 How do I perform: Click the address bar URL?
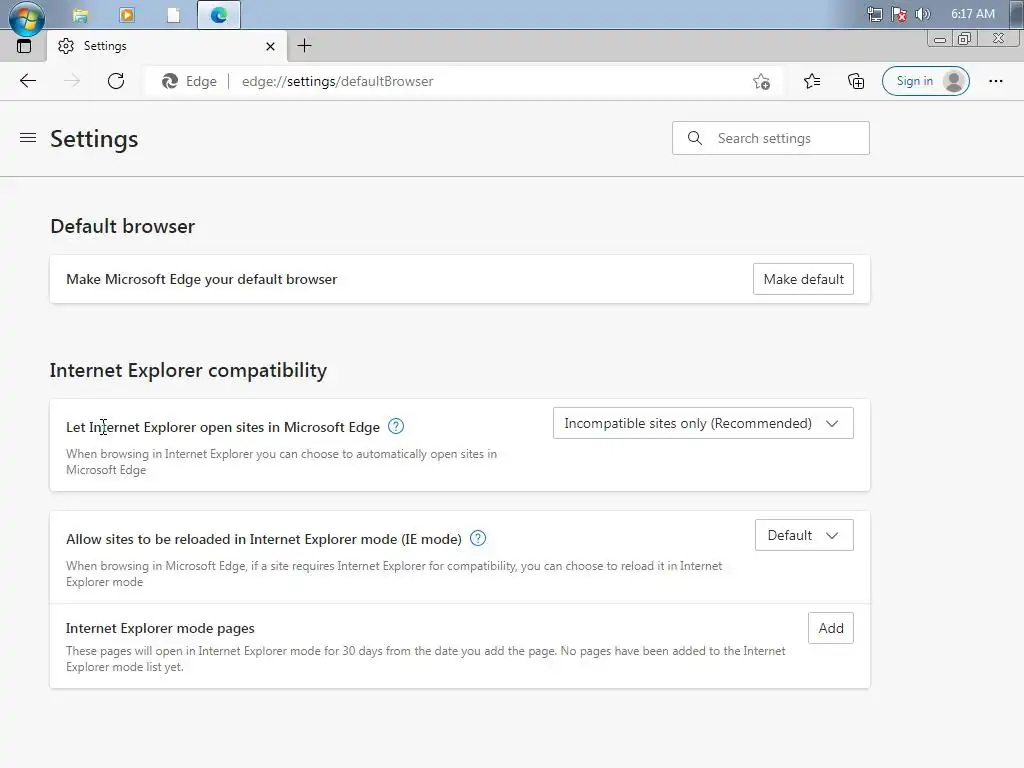pyautogui.click(x=338, y=82)
